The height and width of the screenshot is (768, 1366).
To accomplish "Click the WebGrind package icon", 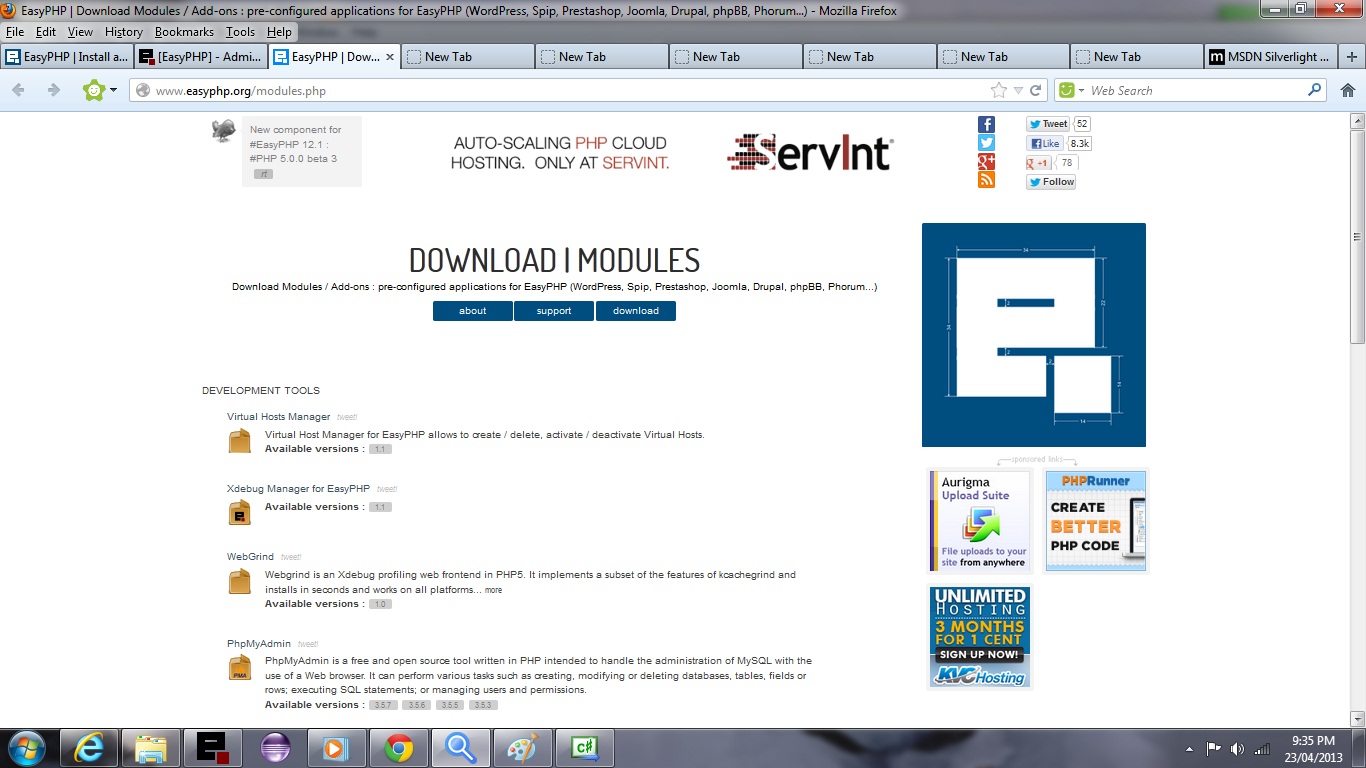I will click(x=240, y=581).
